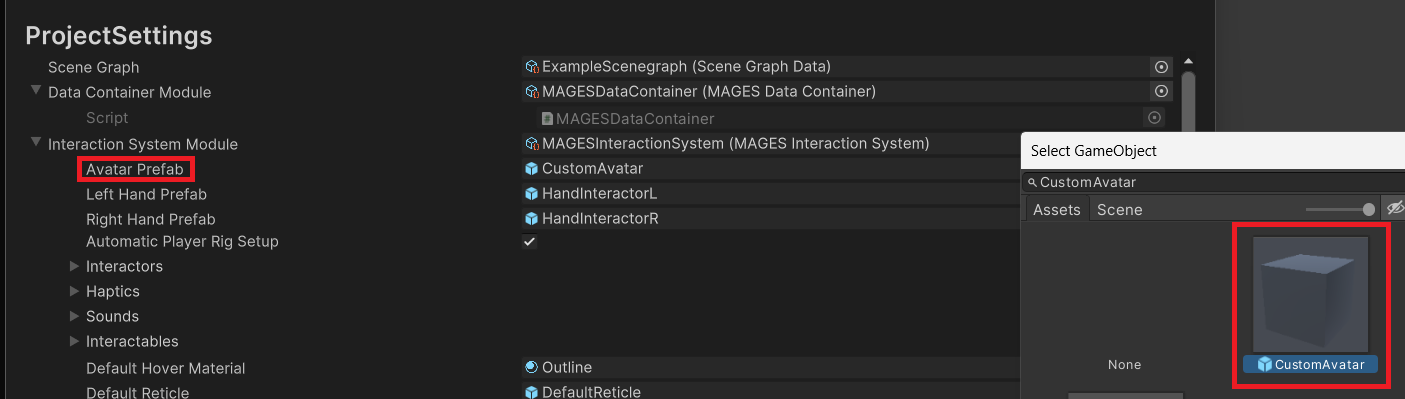
Task: Click the MAGESInteractionSystem field value
Action: 772,144
